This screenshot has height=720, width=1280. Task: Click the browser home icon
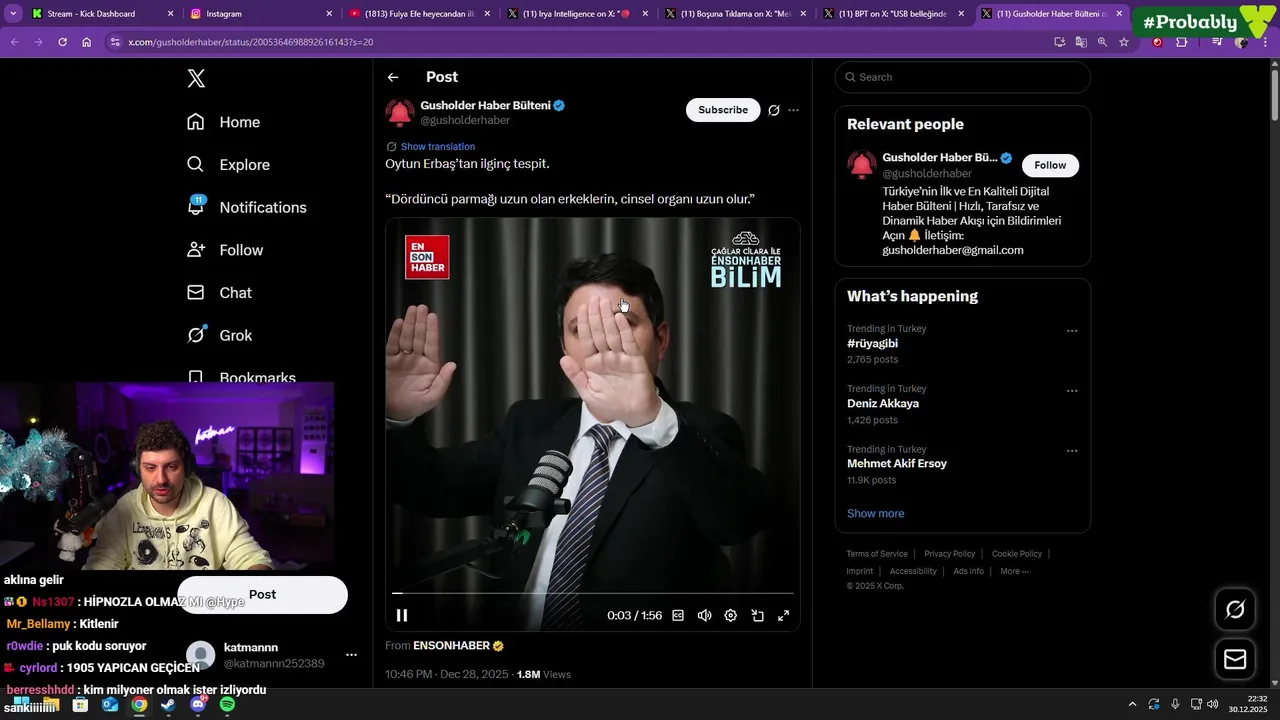(87, 42)
